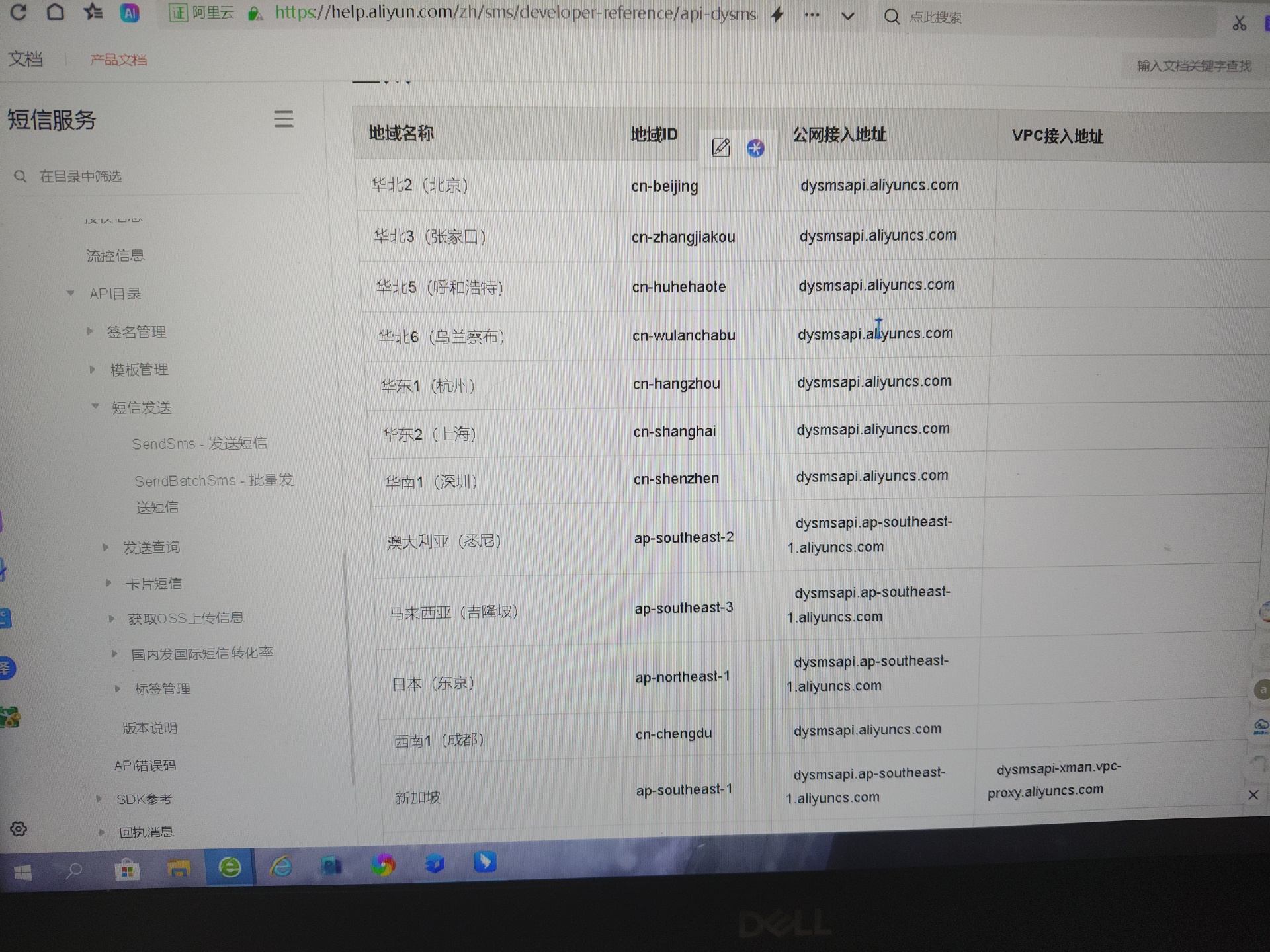This screenshot has width=1270, height=952.
Task: Select the ap-northeast-1 cell
Action: (683, 677)
